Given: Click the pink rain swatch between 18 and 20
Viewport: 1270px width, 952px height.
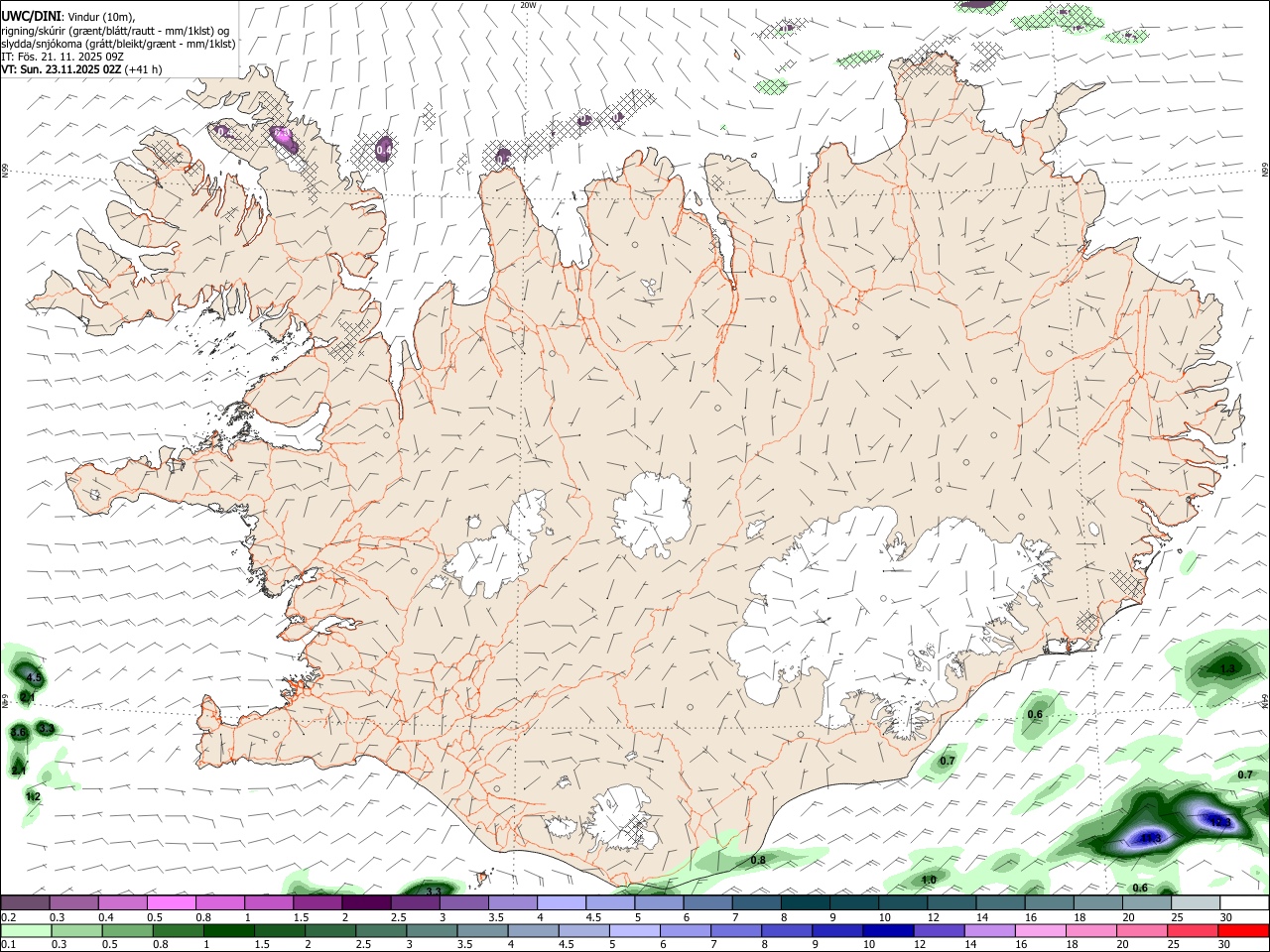Looking at the screenshot, I should click(1091, 931).
